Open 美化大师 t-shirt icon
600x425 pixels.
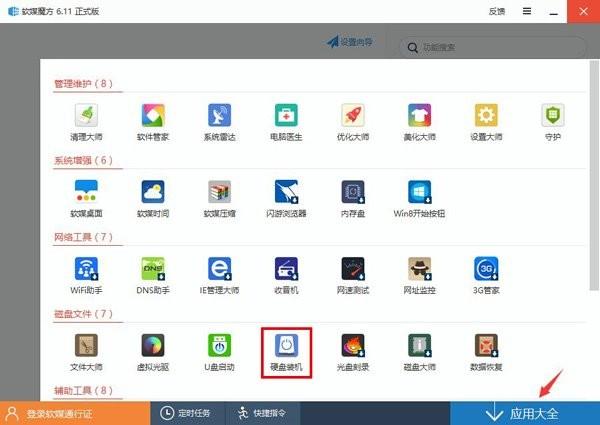(x=419, y=115)
